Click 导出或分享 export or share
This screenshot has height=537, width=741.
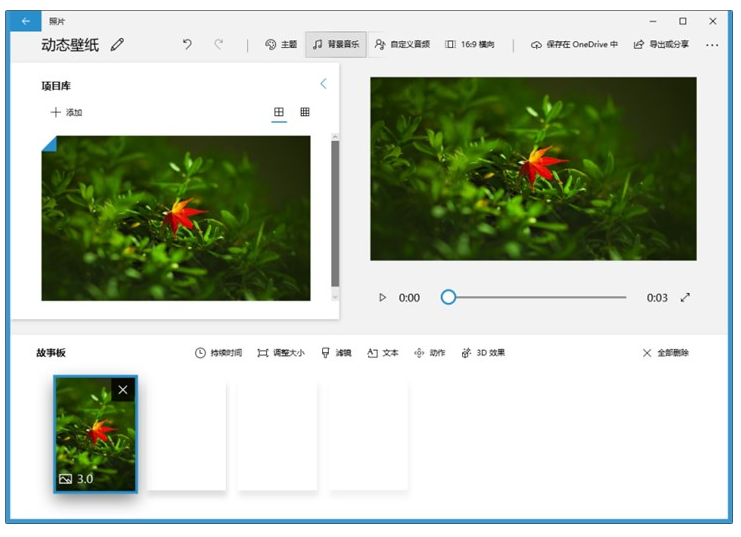(x=661, y=44)
